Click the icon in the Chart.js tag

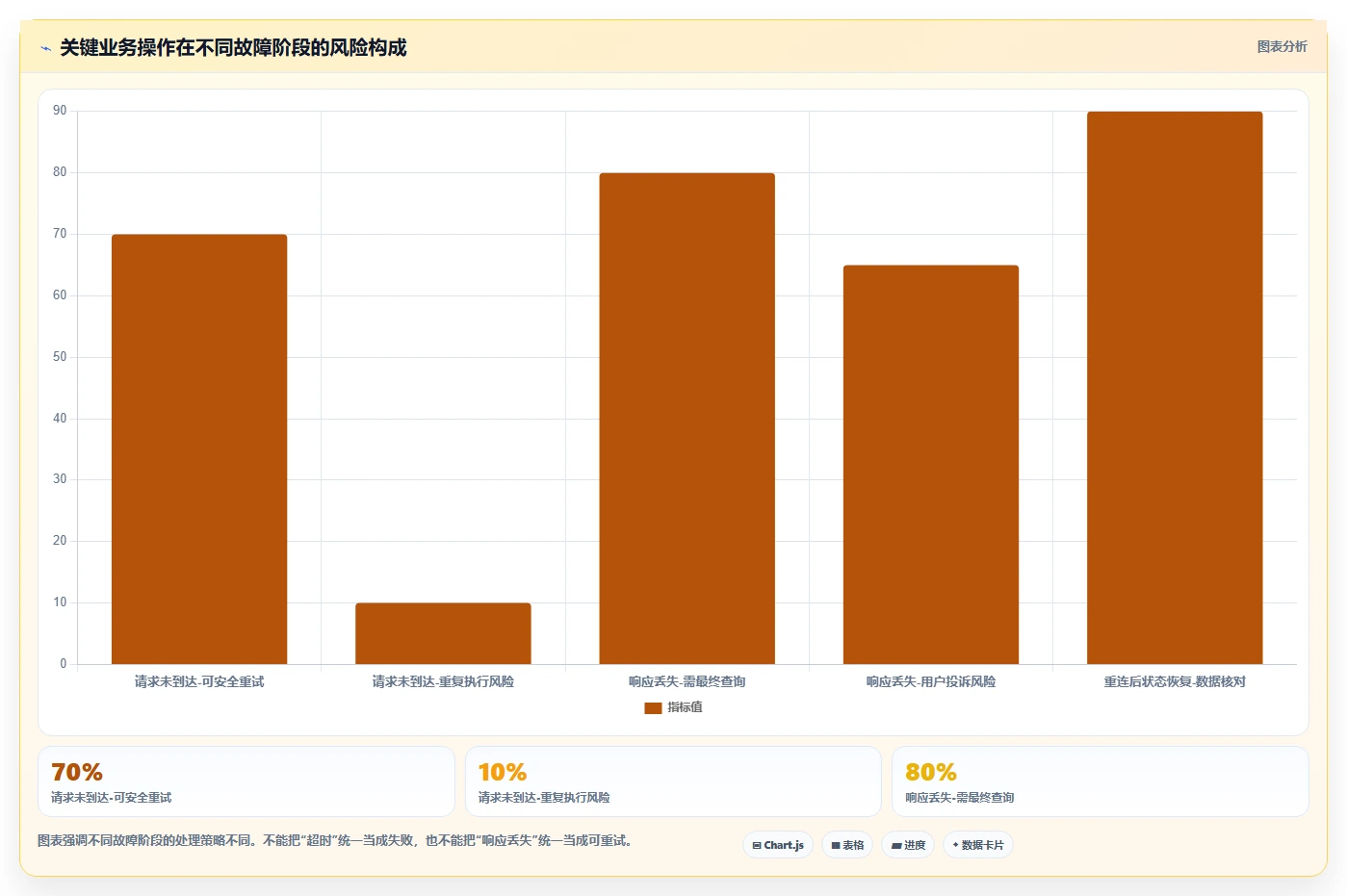pos(757,845)
